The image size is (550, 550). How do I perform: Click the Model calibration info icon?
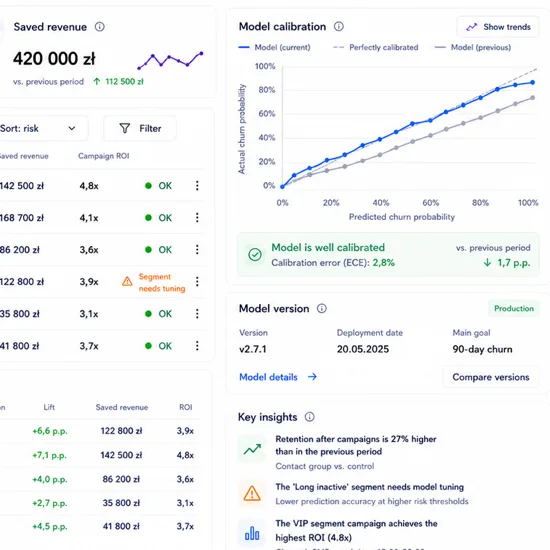coord(338,26)
